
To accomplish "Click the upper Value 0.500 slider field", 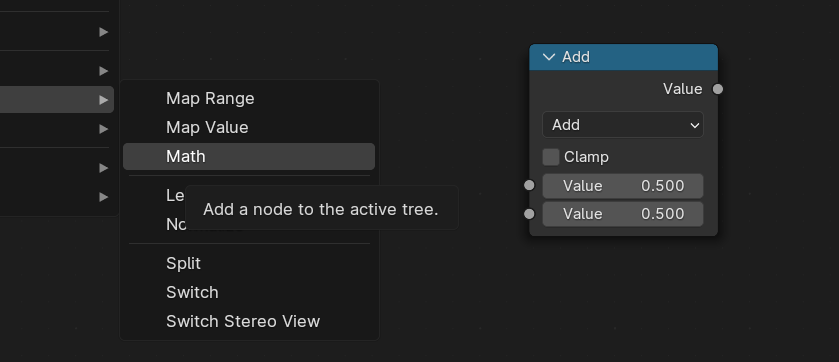I will (623, 186).
